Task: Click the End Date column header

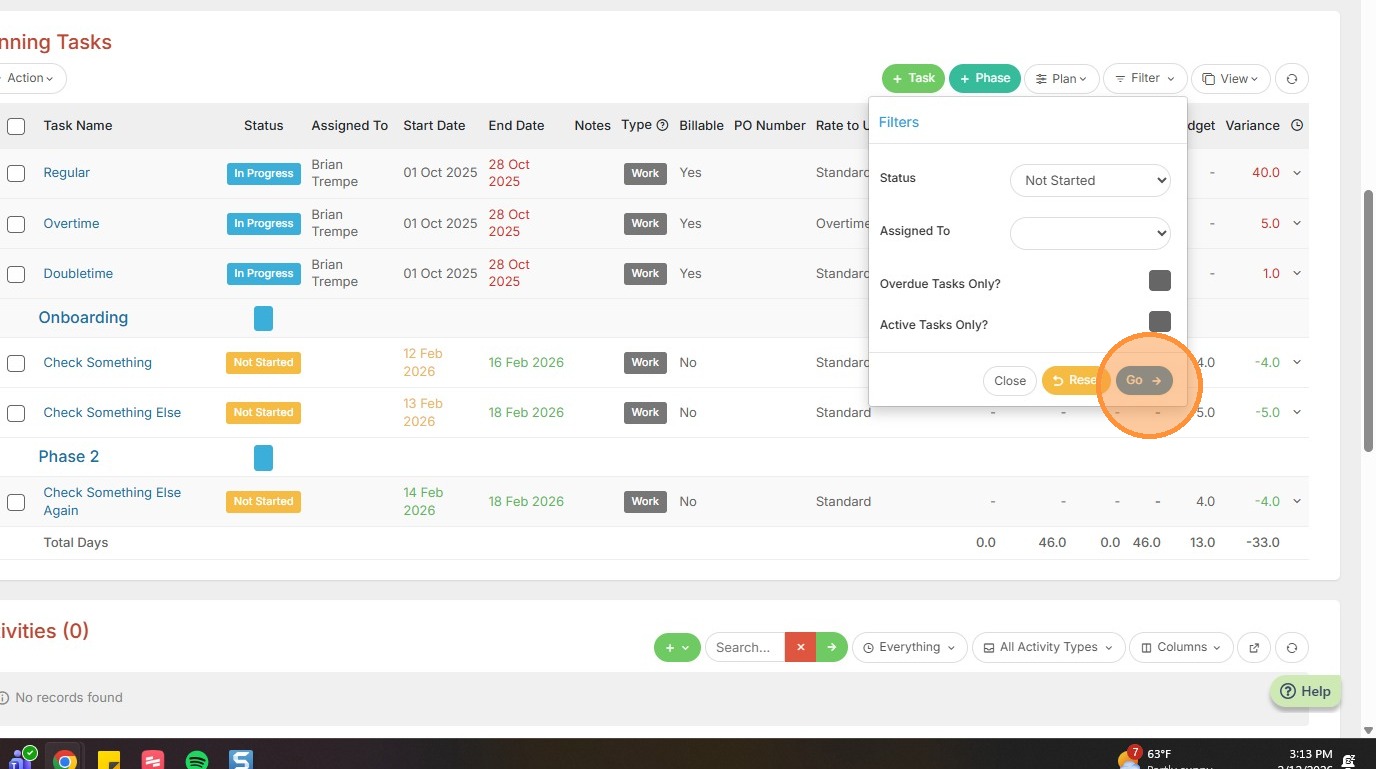Action: point(516,126)
